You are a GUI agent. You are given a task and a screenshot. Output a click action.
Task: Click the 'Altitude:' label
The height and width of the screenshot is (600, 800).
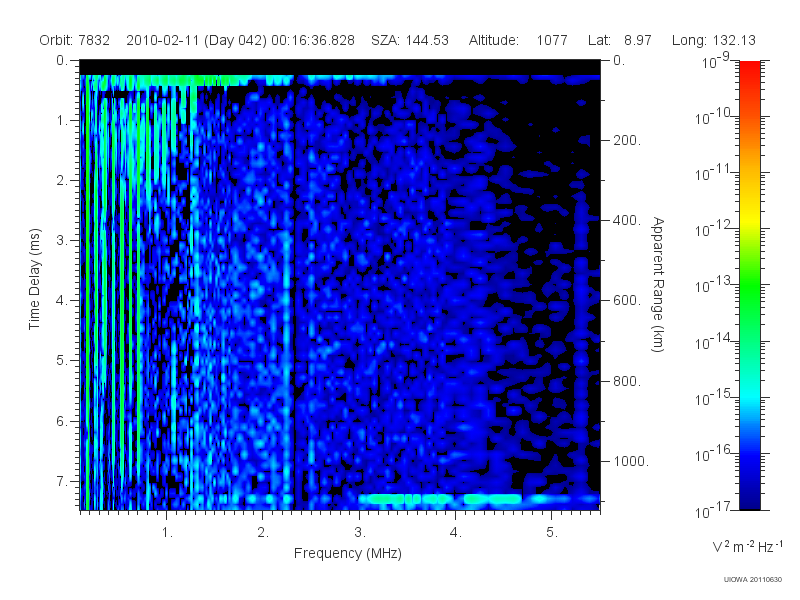pyautogui.click(x=494, y=40)
